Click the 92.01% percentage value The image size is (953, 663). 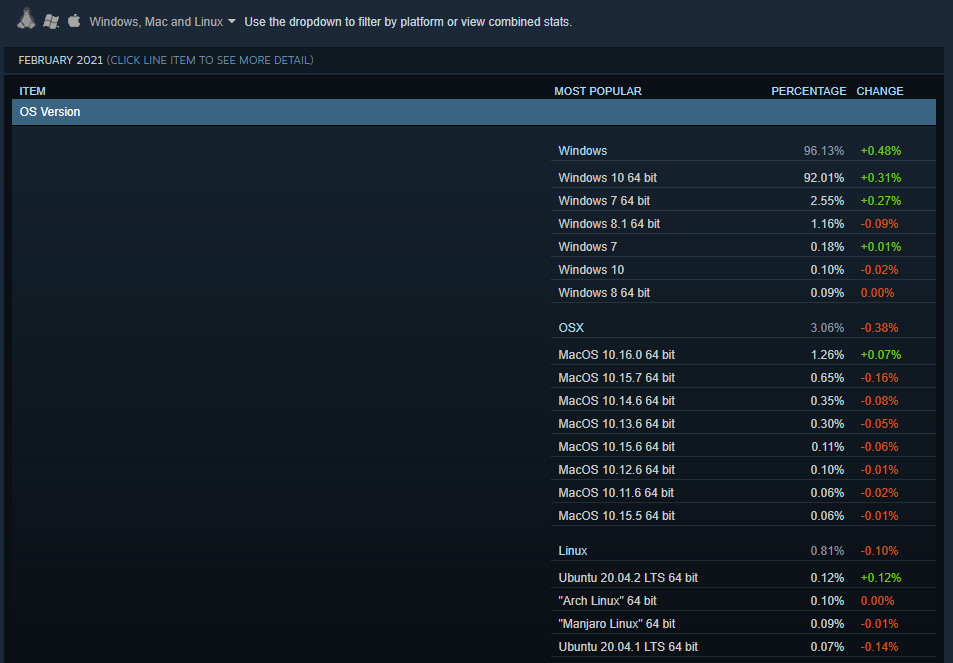824,177
